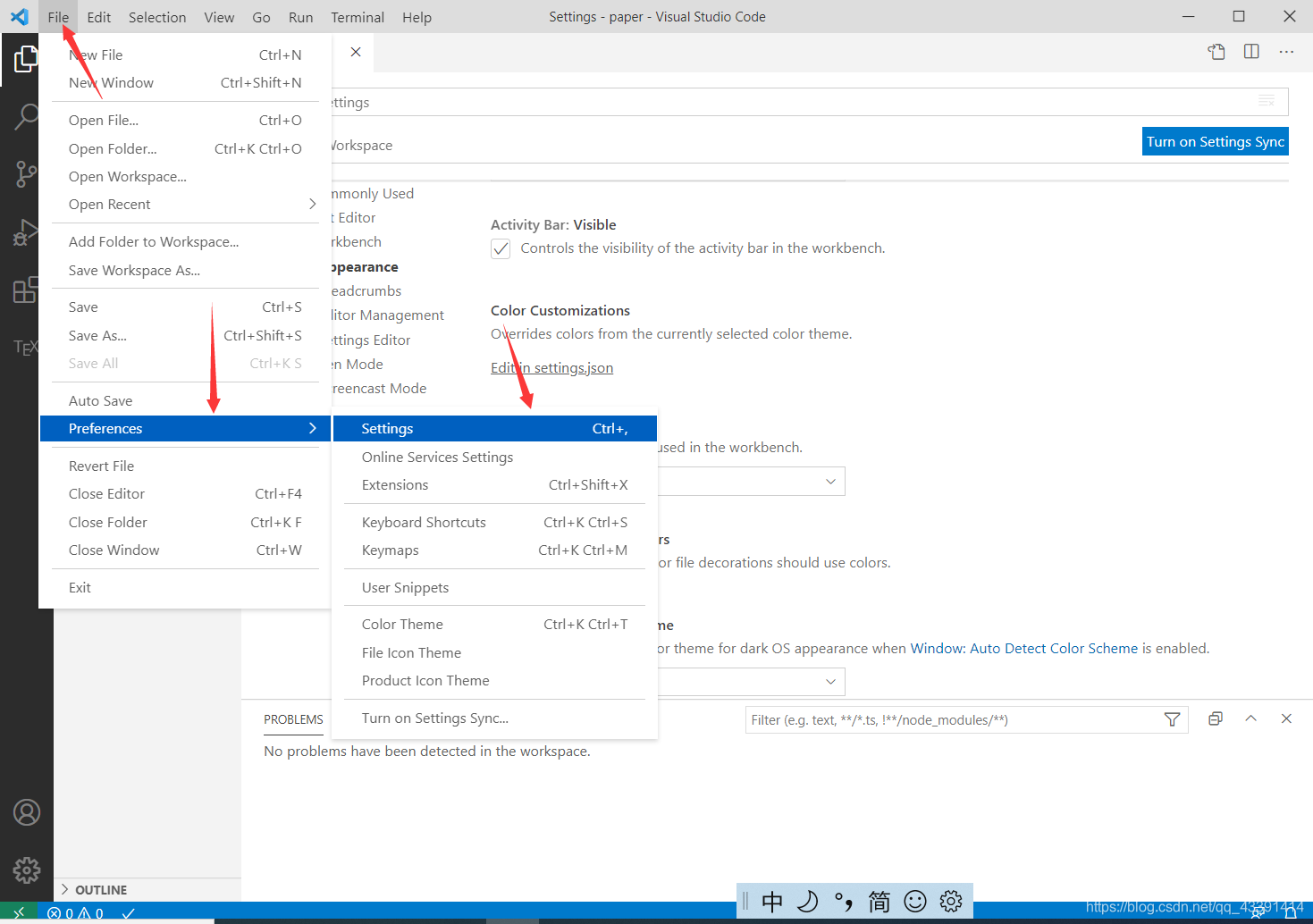Click the Split Editor Right icon
The height and width of the screenshot is (924, 1313).
(1251, 52)
